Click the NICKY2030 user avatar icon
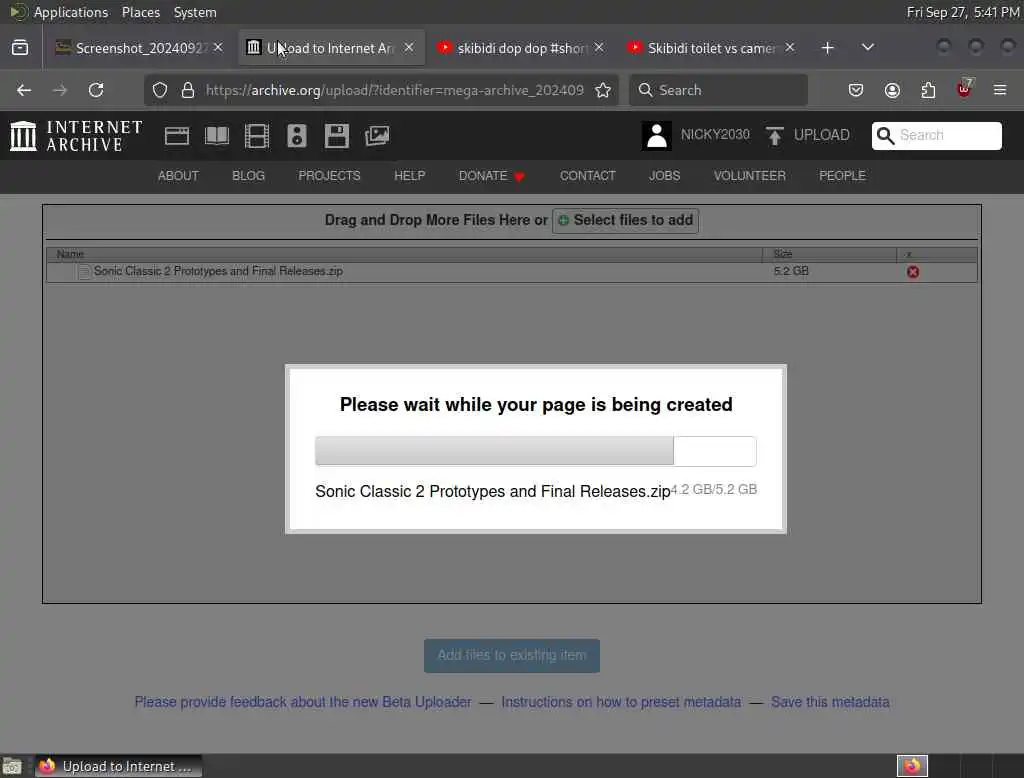This screenshot has height=778, width=1024. coord(656,136)
